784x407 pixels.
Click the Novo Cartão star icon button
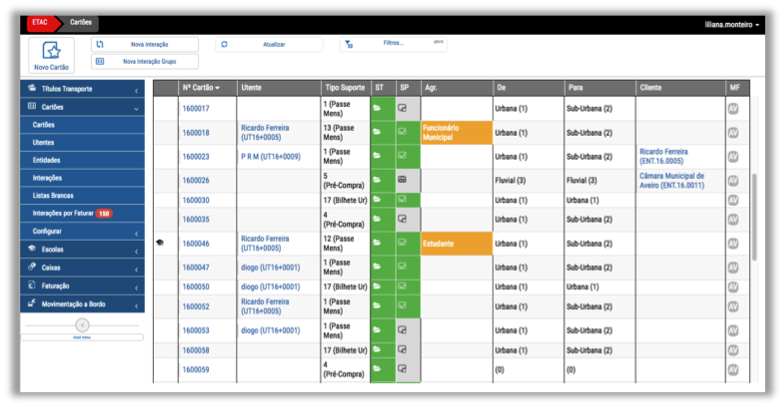51,54
